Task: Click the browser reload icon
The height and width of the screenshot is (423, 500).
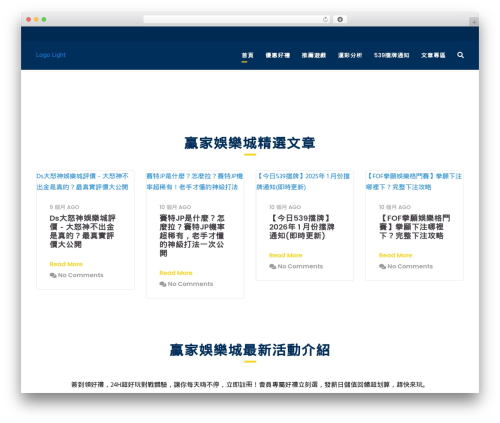Action: coord(325,19)
